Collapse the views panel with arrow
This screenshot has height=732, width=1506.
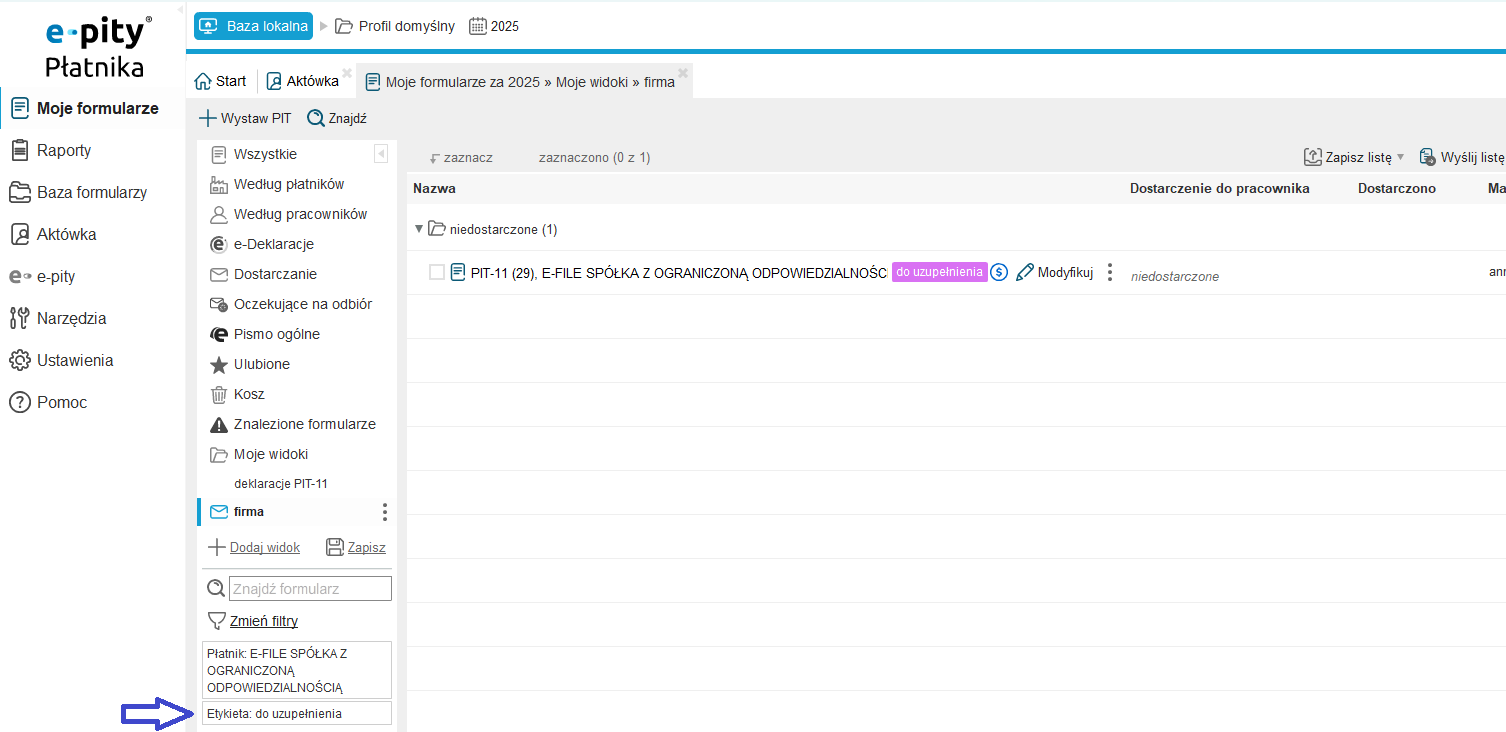tap(381, 154)
